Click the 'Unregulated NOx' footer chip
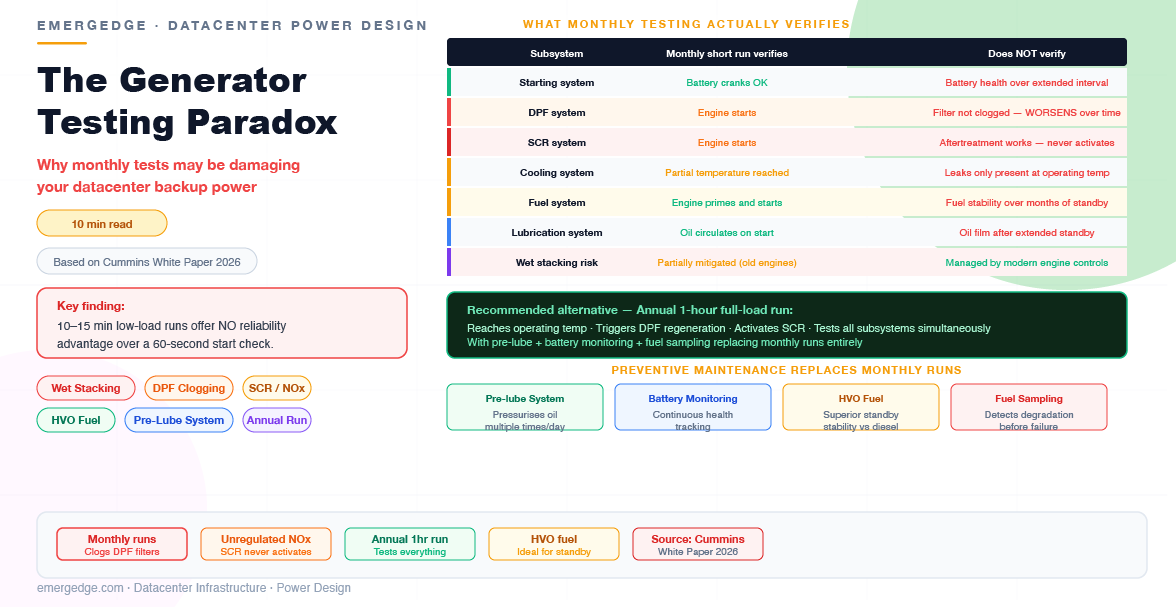 click(266, 544)
